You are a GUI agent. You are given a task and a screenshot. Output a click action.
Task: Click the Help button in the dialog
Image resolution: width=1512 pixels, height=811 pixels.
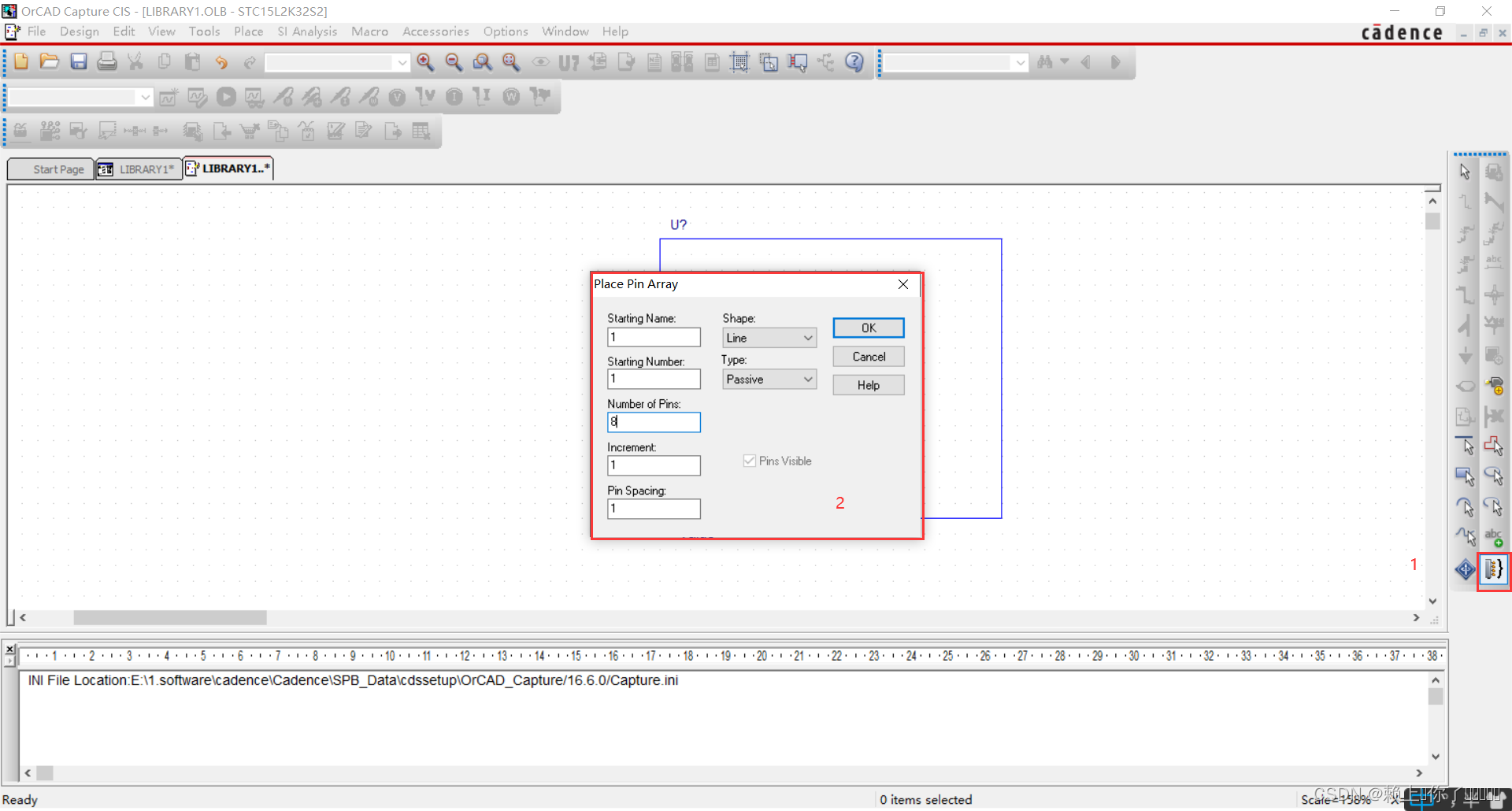coord(869,385)
